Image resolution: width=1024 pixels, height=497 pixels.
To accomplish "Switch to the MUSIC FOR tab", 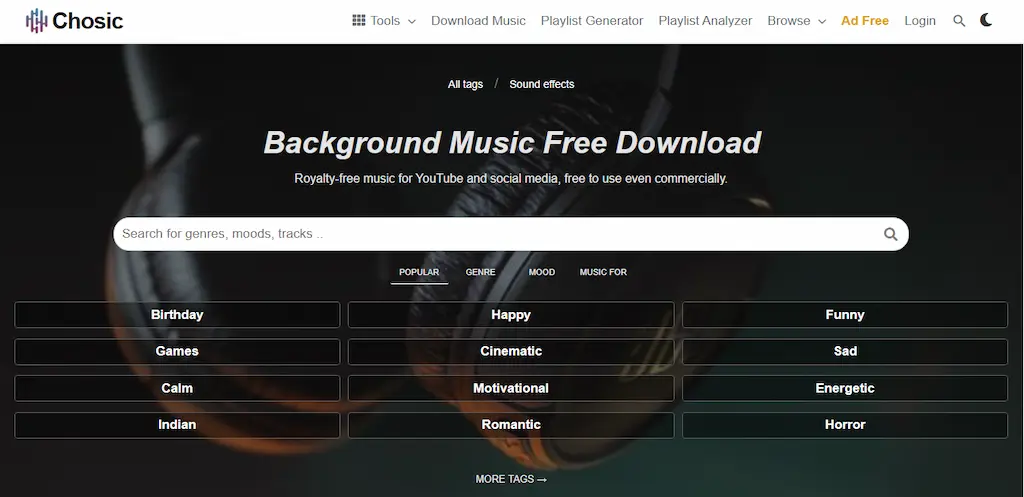I will coord(603,272).
